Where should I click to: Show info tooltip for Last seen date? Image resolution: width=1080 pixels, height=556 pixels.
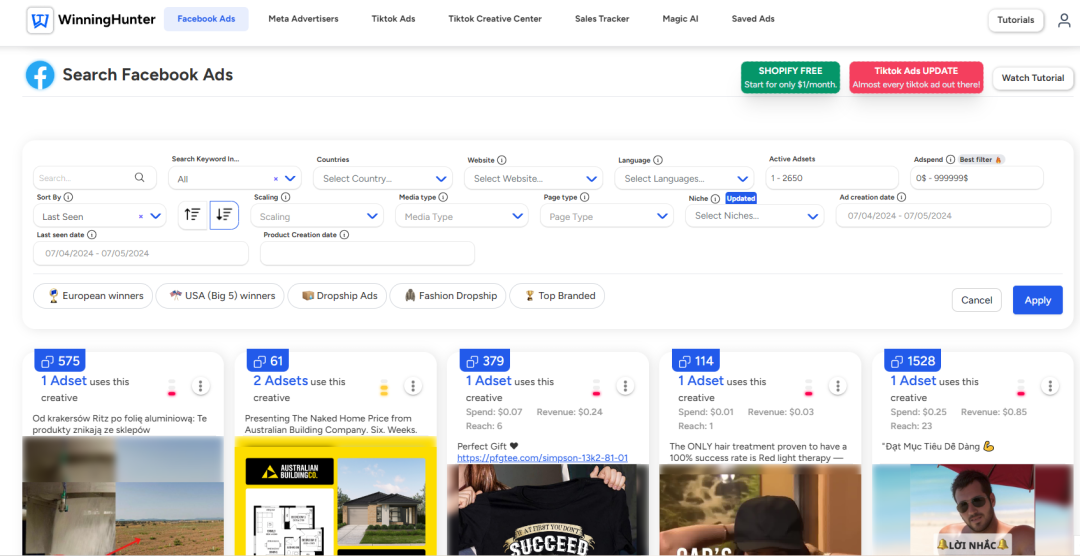point(92,235)
